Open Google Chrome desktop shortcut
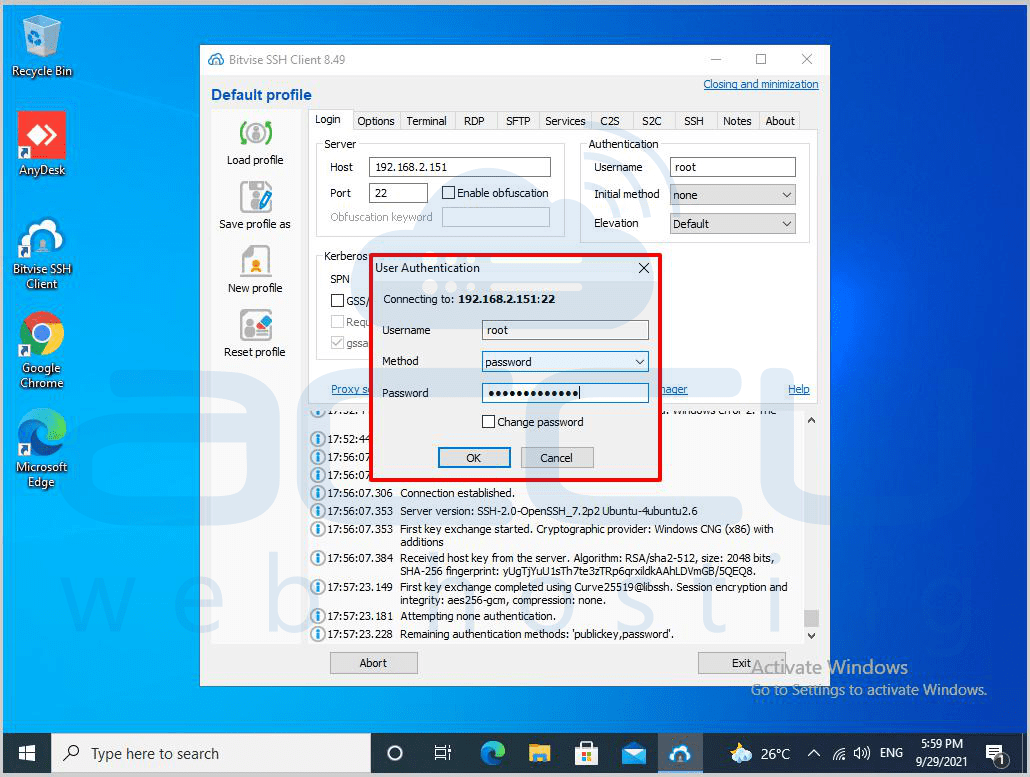Viewport: 1030px width, 777px height. click(x=42, y=350)
